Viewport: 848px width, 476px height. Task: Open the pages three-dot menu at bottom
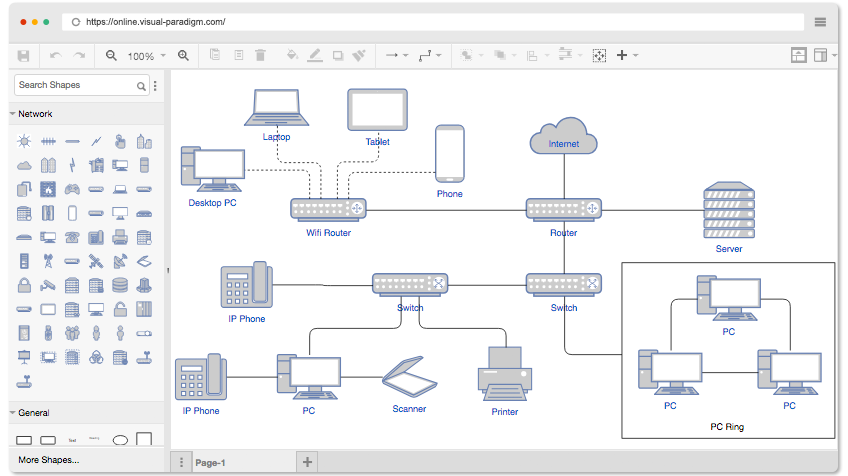pyautogui.click(x=181, y=462)
